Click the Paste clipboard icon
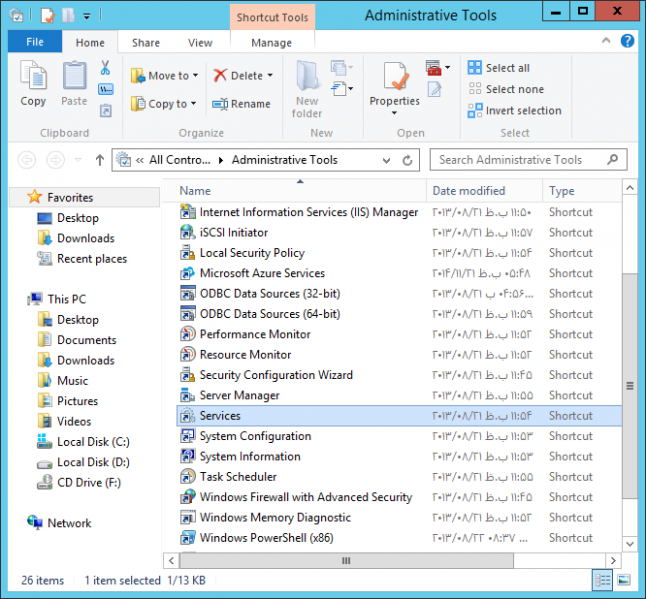646x599 pixels. tap(75, 75)
